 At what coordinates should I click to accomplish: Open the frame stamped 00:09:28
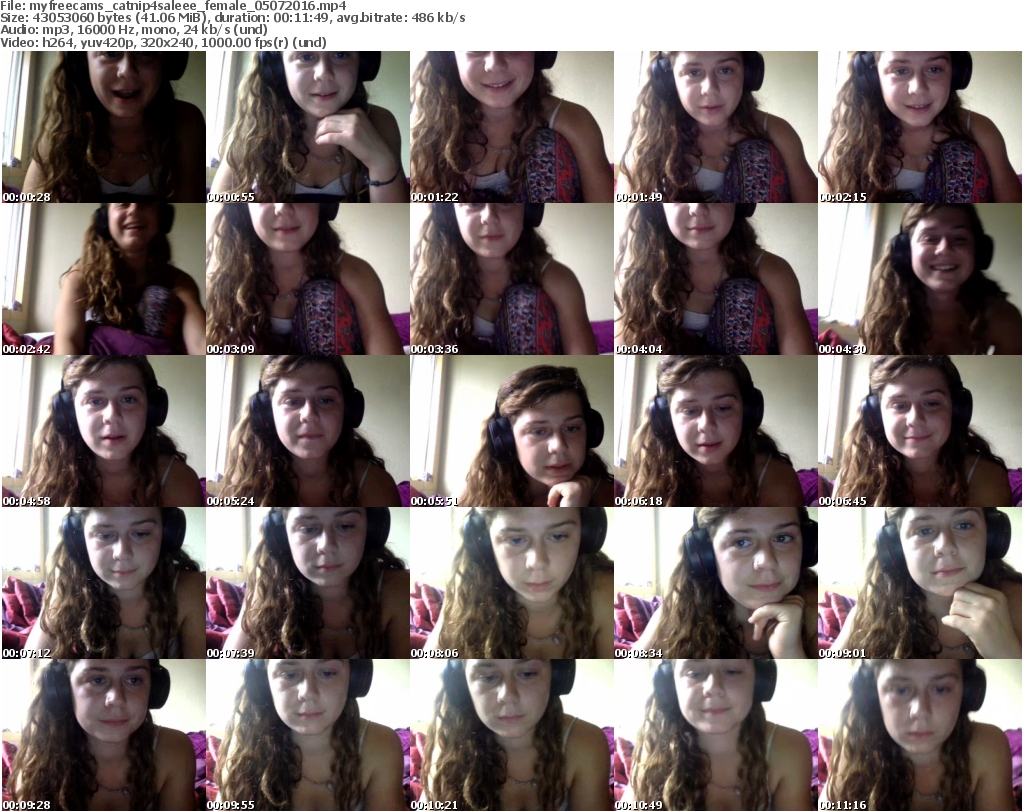point(104,735)
